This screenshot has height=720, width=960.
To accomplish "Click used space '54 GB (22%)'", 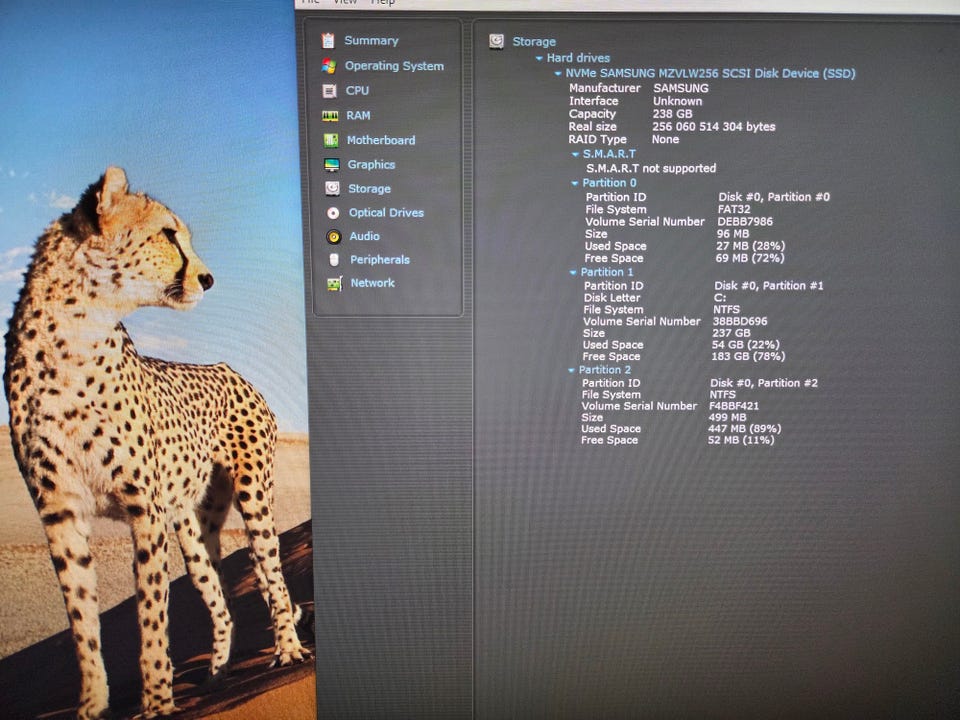I will (x=745, y=345).
